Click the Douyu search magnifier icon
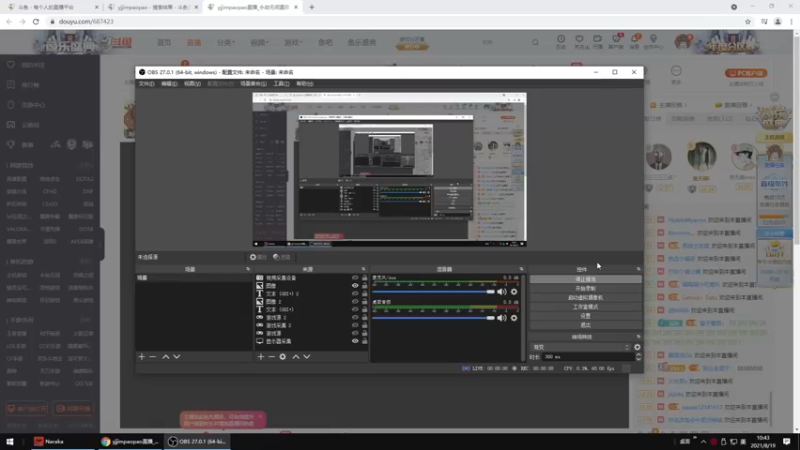 (x=535, y=42)
